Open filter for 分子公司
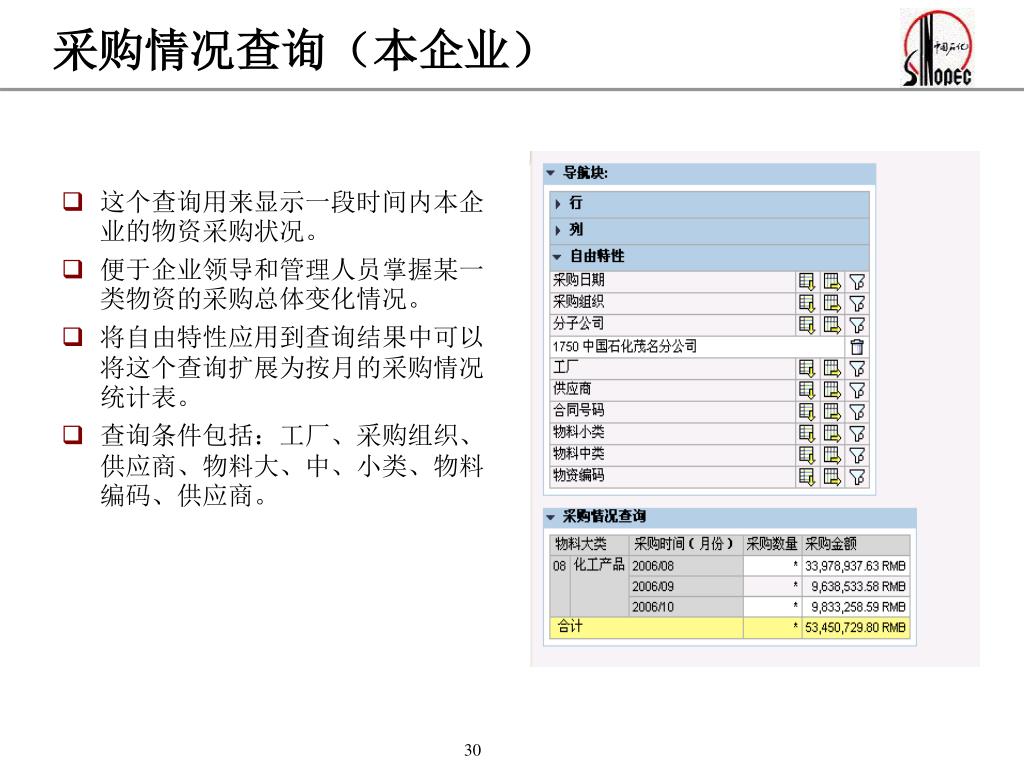Viewport: 1024px width, 768px height. (x=857, y=325)
